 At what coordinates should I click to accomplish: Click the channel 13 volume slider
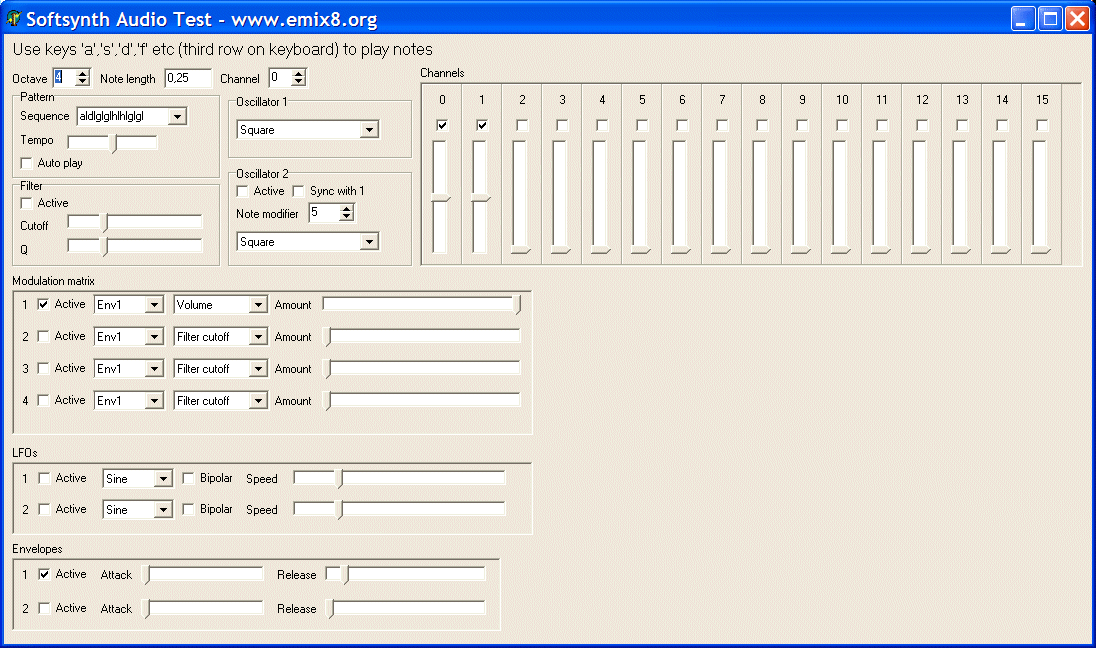[960, 197]
